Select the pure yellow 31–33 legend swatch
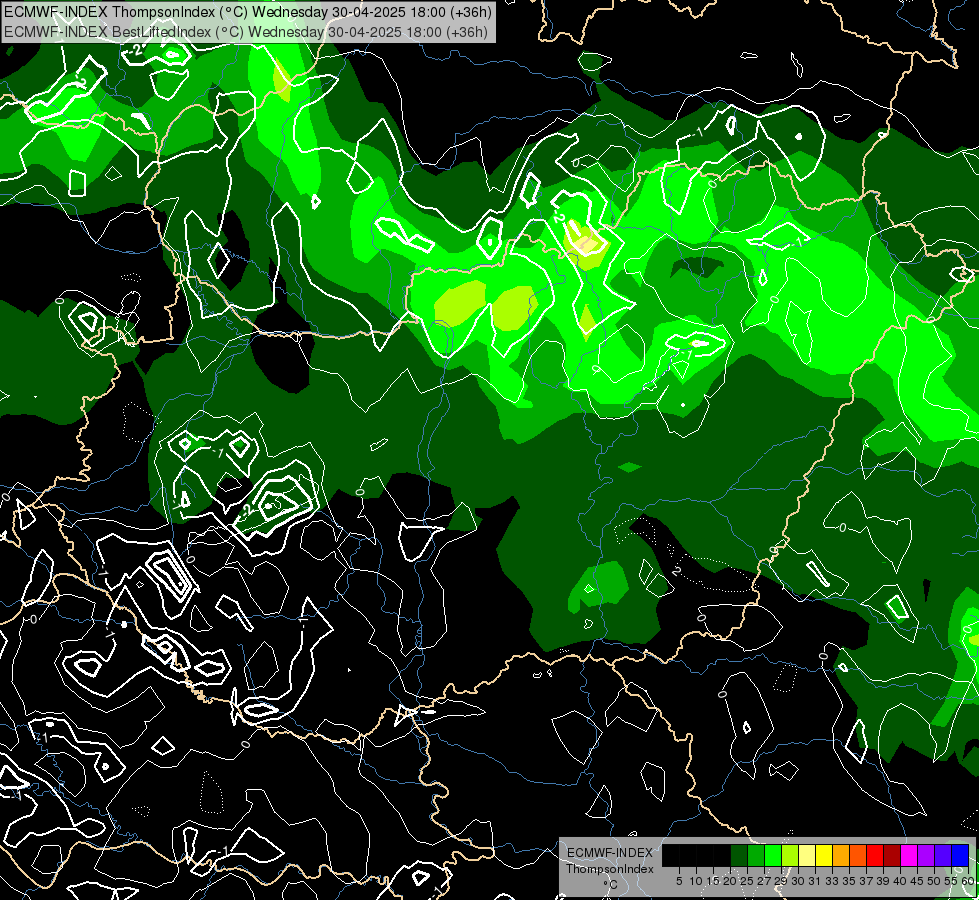The width and height of the screenshot is (979, 900). [824, 855]
